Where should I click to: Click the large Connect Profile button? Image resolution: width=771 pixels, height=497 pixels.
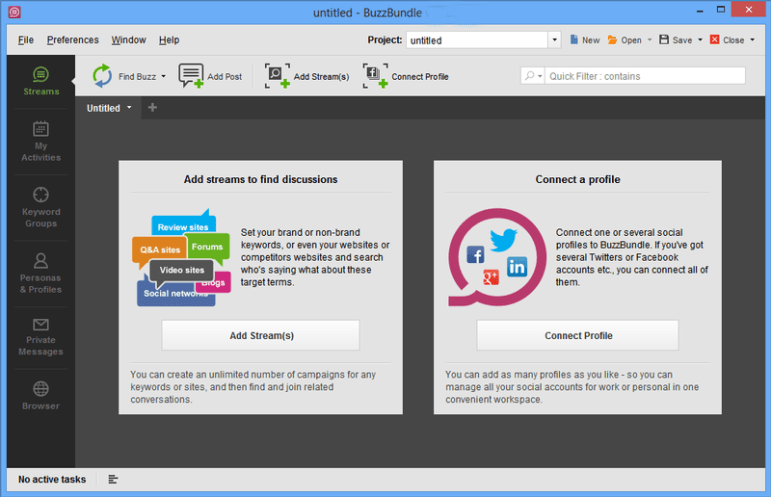coord(578,335)
